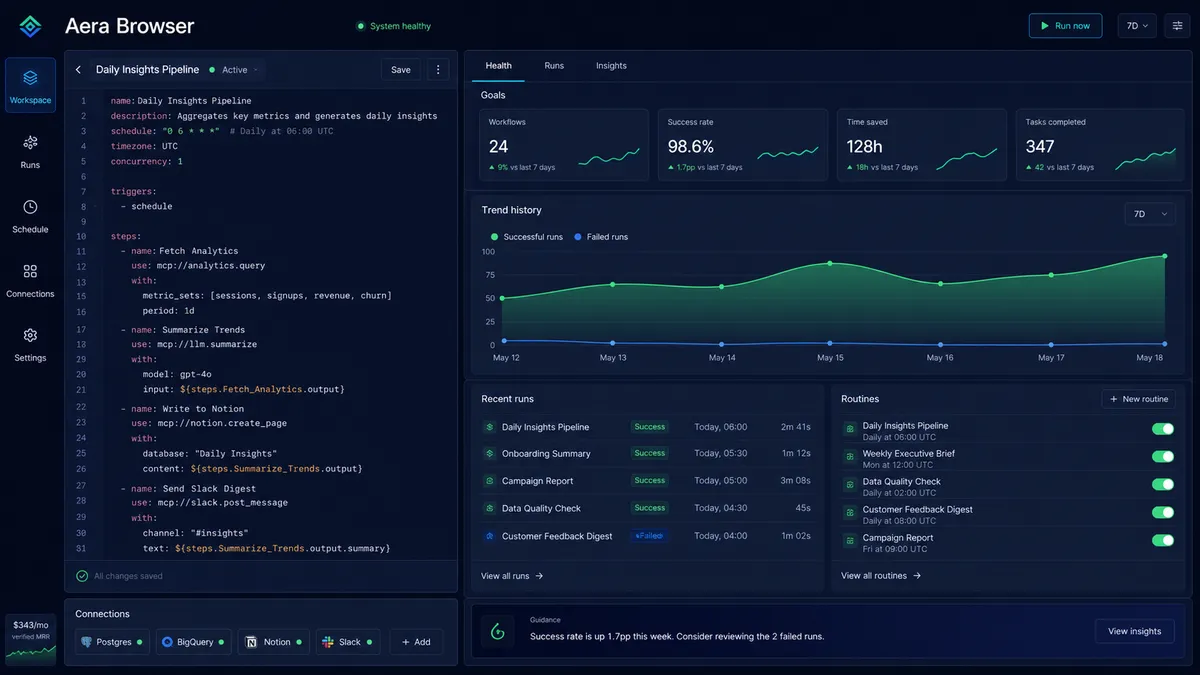
Task: Toggle Successful runs legend series
Action: point(526,237)
